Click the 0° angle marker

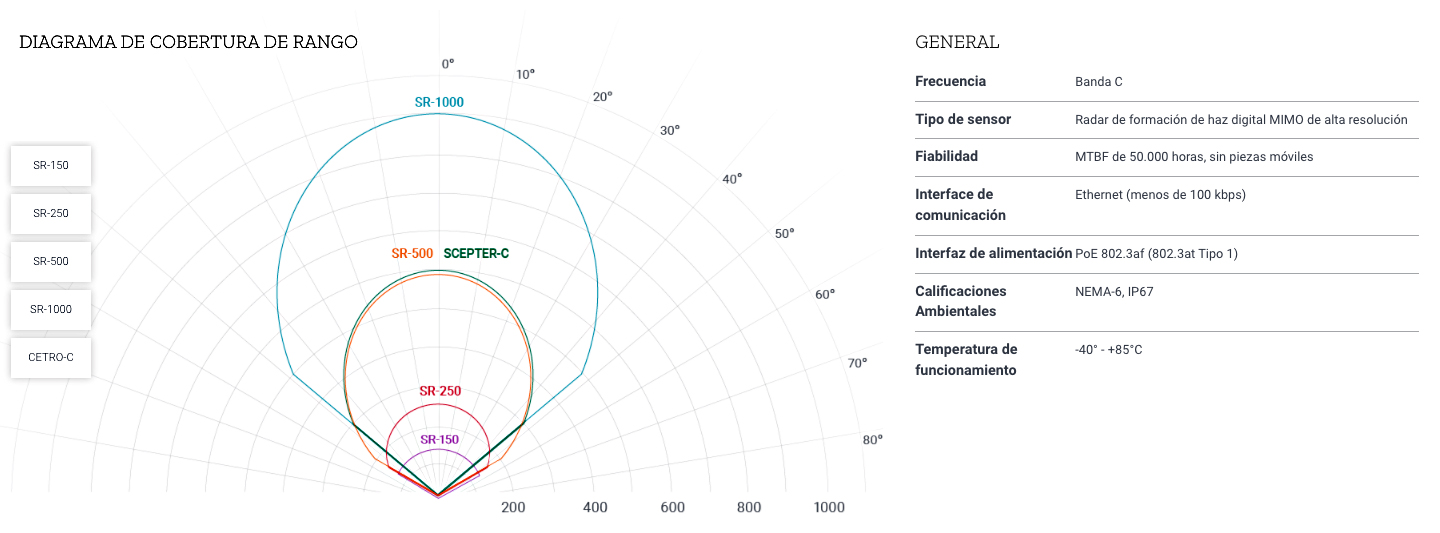(448, 63)
